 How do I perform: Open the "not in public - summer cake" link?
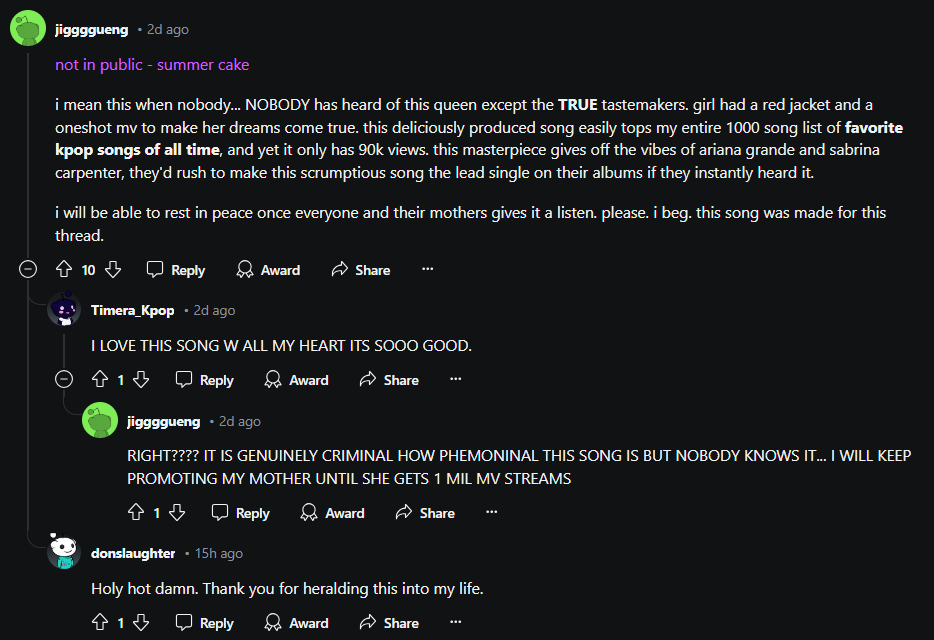click(152, 65)
